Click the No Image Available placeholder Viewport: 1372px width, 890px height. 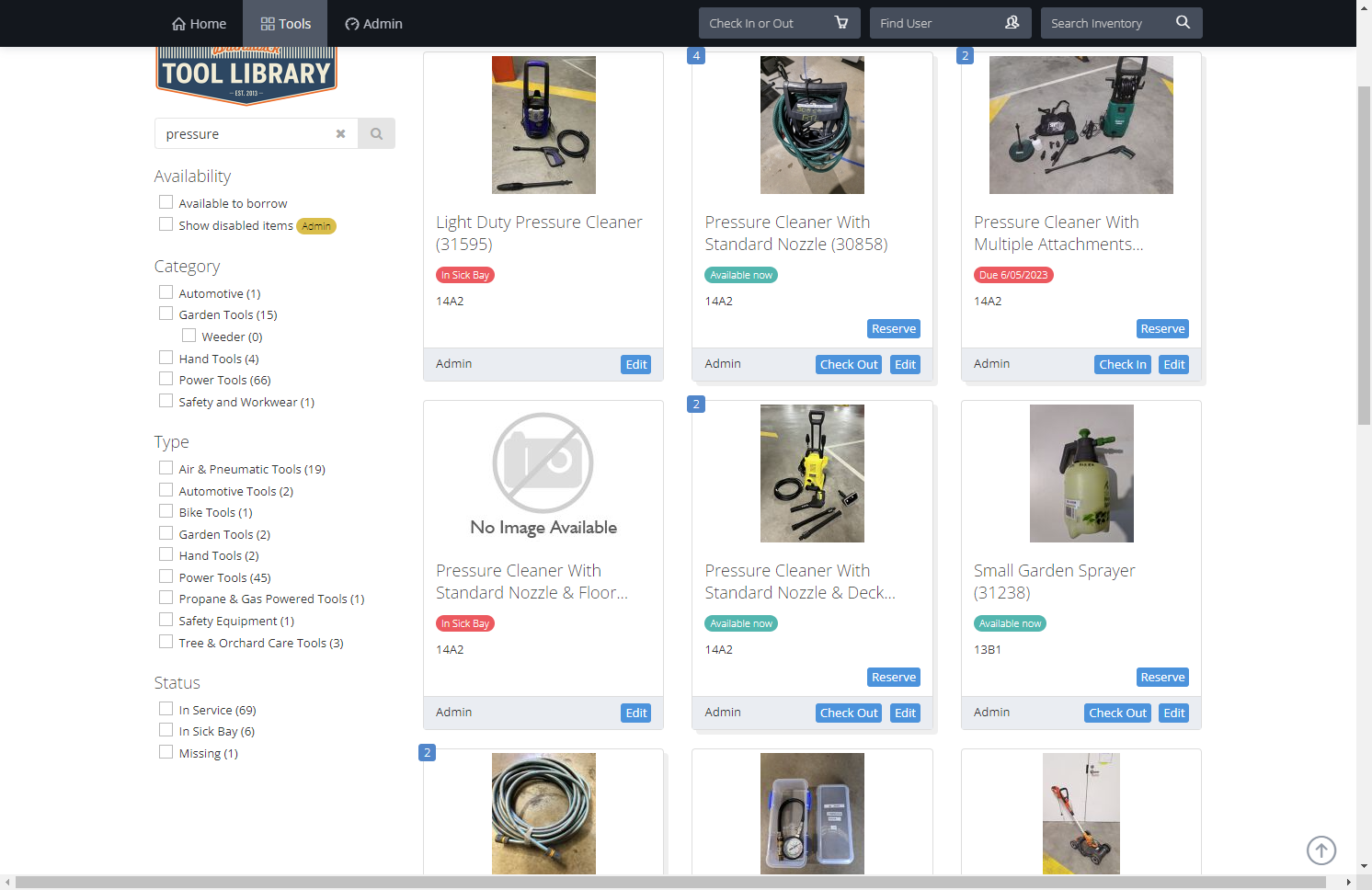click(543, 474)
